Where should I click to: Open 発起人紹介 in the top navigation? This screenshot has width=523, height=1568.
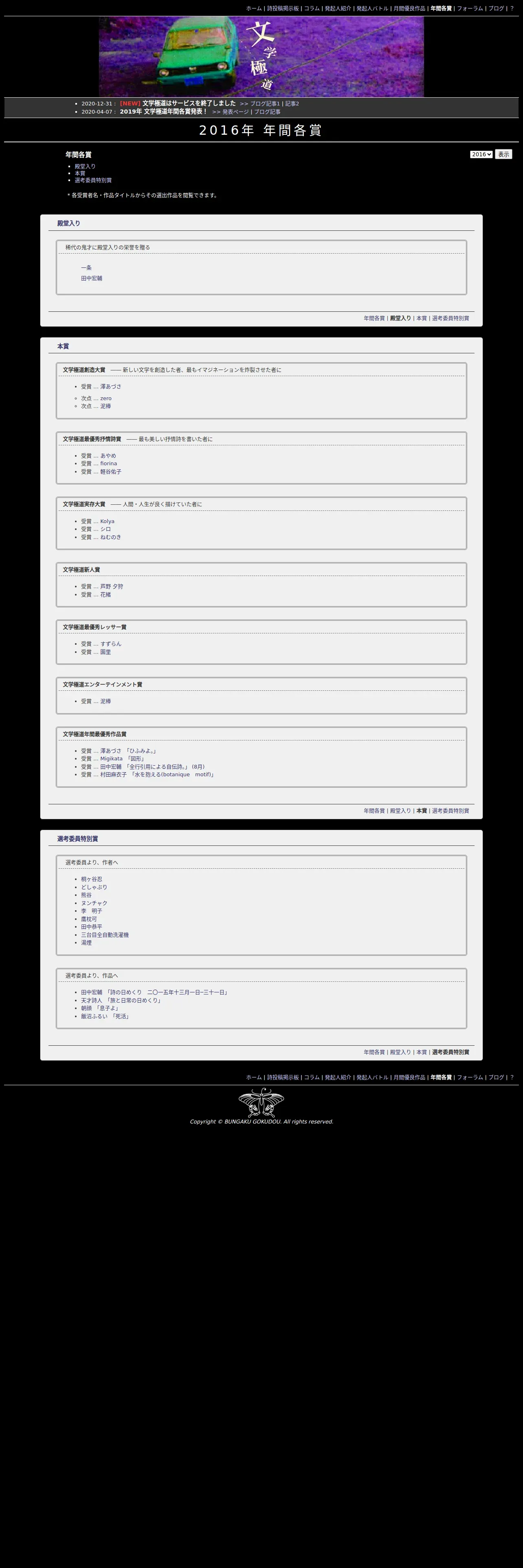pyautogui.click(x=338, y=9)
